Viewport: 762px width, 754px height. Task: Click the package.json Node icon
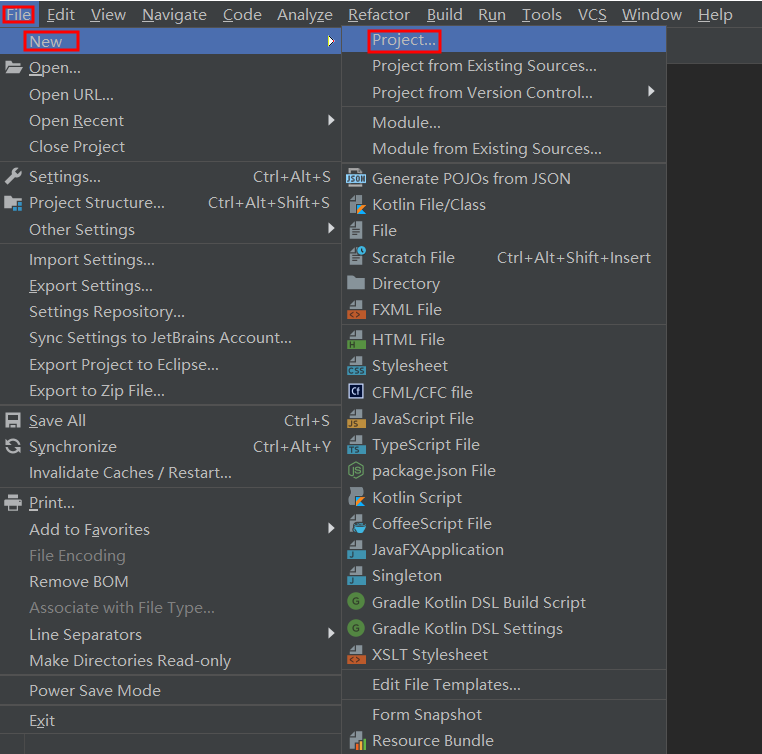(356, 470)
